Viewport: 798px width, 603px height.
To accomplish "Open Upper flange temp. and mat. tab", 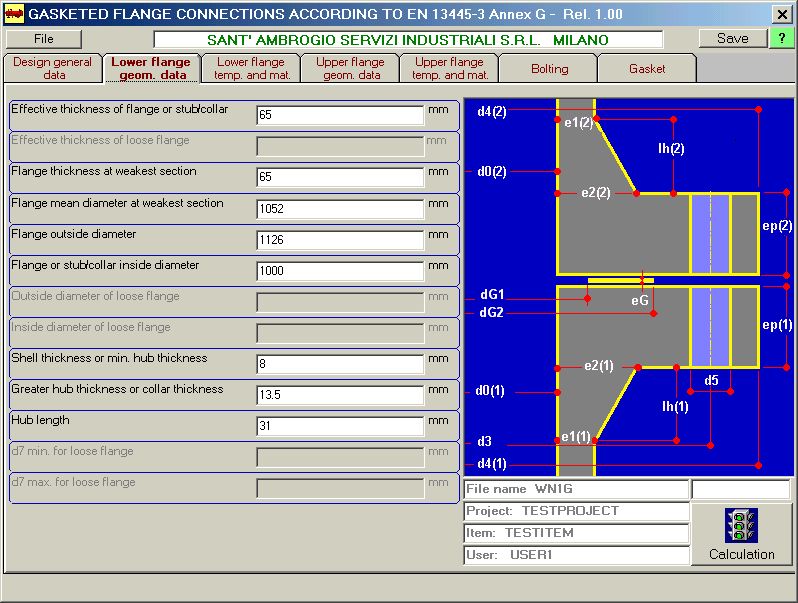I will click(449, 68).
